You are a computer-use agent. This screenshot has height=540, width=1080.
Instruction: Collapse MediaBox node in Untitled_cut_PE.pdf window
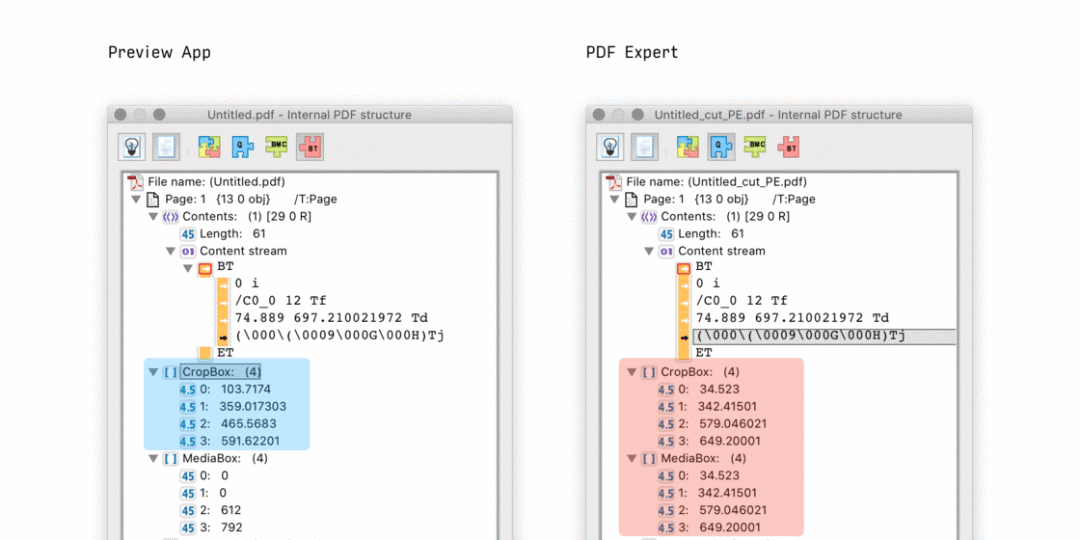[632, 458]
